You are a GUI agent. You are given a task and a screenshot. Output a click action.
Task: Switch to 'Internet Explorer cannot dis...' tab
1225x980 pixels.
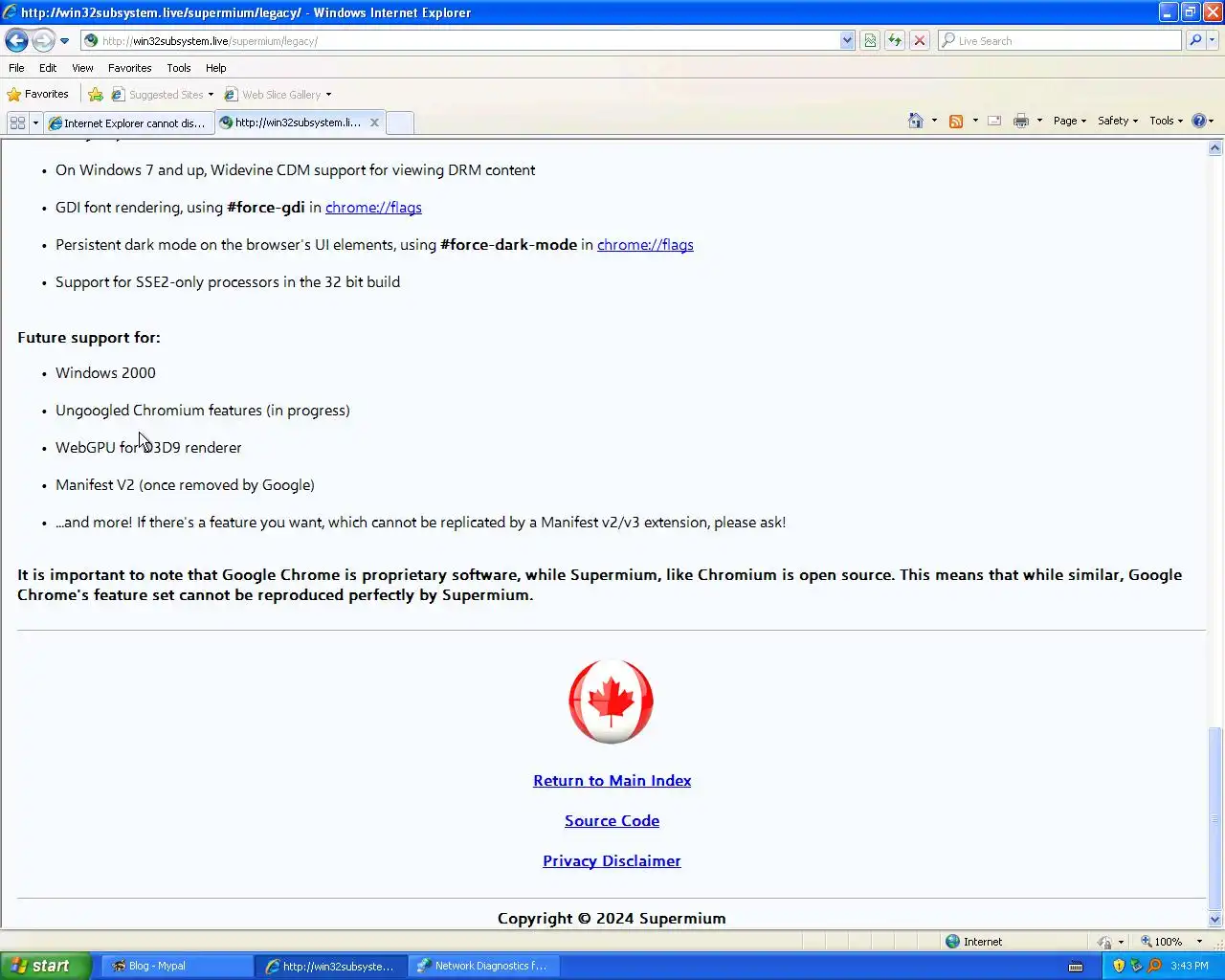click(128, 122)
